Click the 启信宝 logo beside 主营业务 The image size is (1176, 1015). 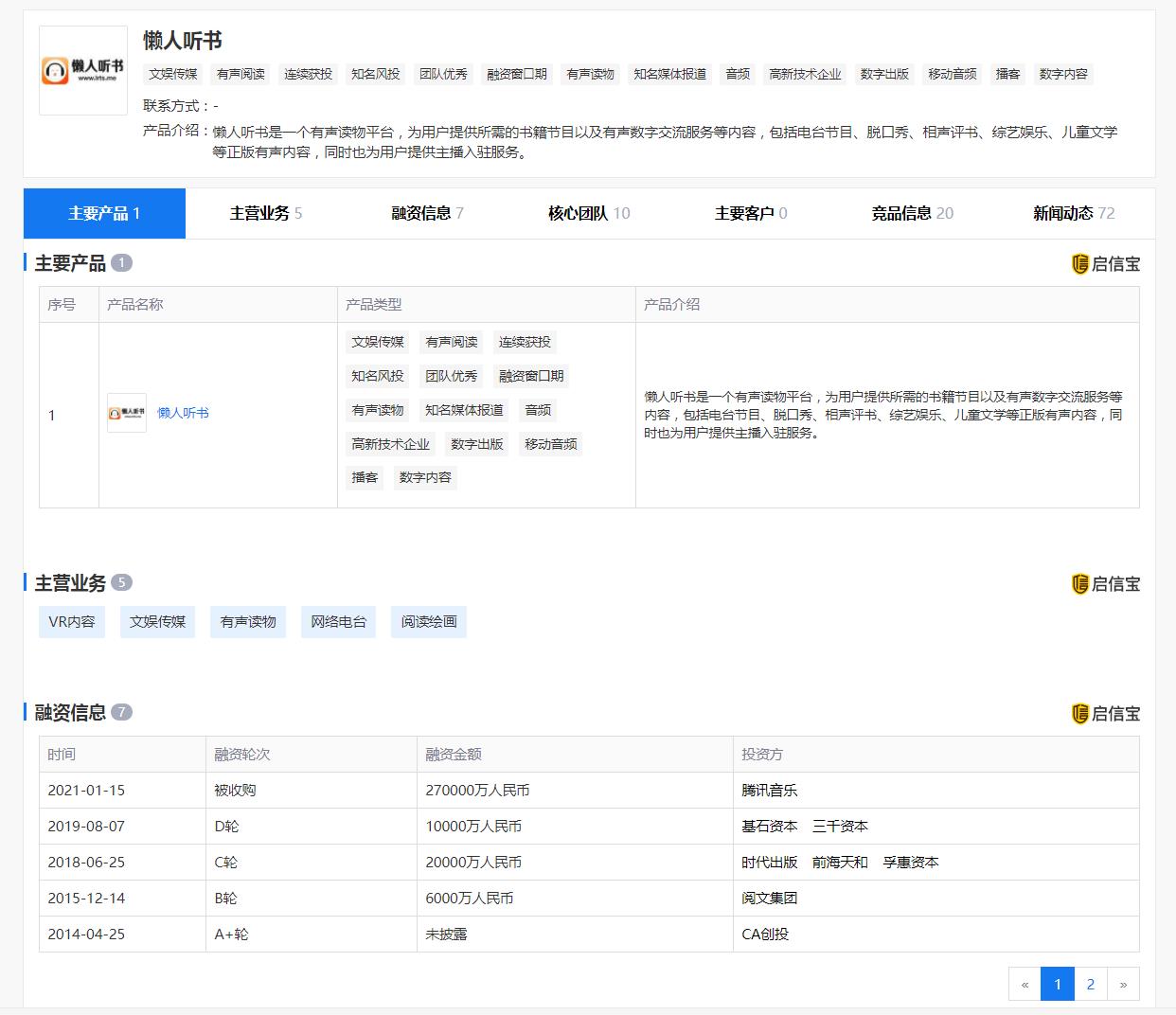tap(1105, 584)
